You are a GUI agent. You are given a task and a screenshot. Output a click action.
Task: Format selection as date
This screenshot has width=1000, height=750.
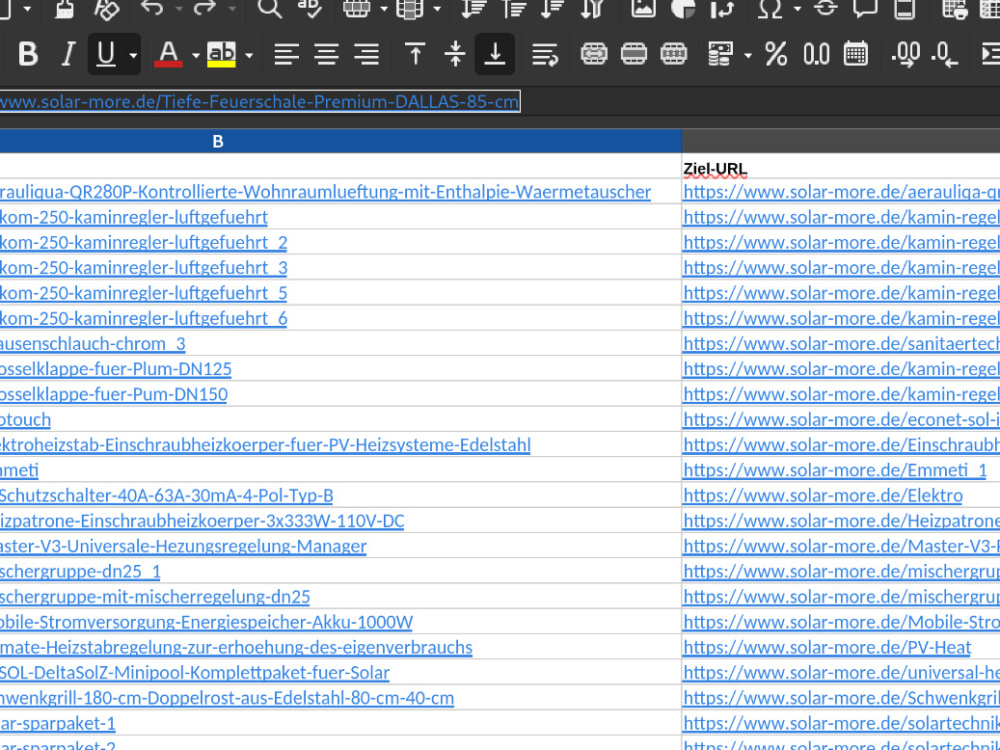tap(855, 54)
